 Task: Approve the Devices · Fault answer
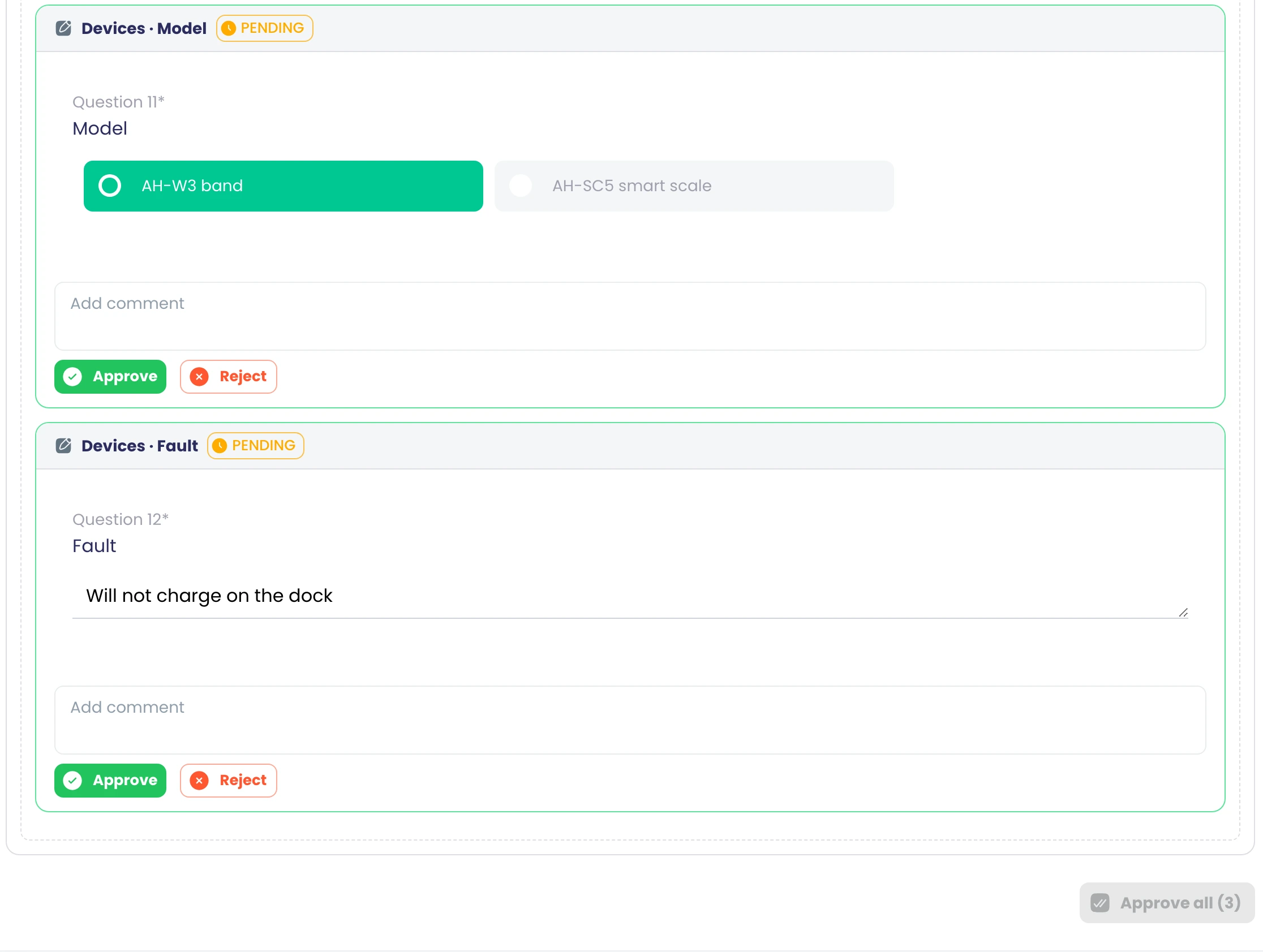point(110,780)
